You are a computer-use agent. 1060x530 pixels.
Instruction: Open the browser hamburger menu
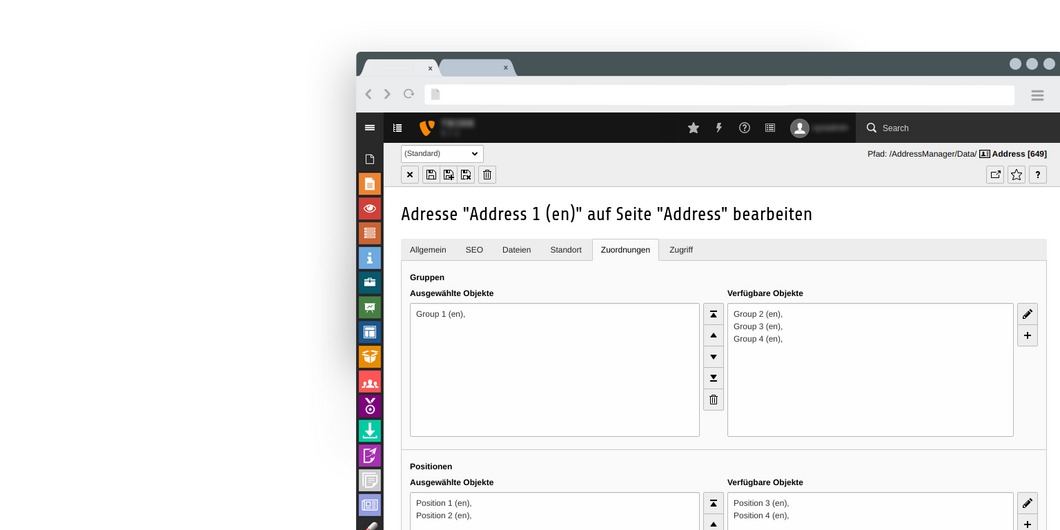1037,95
